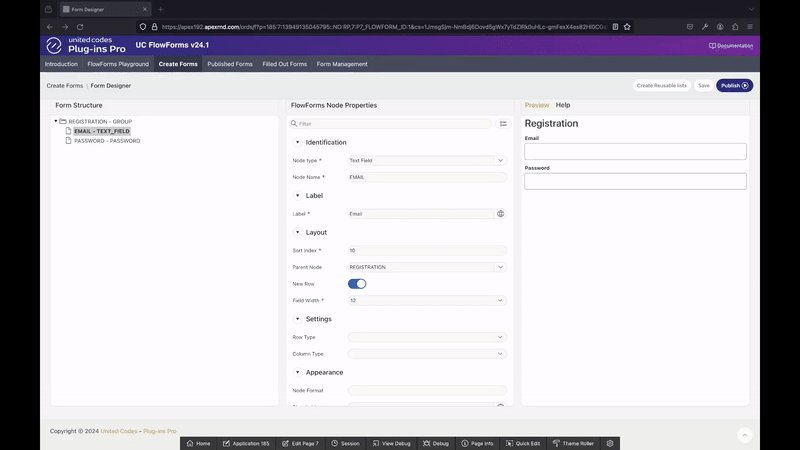Viewport: 800px width, 450px height.
Task: Open Theme Roller in developer toolbar
Action: [x=573, y=443]
